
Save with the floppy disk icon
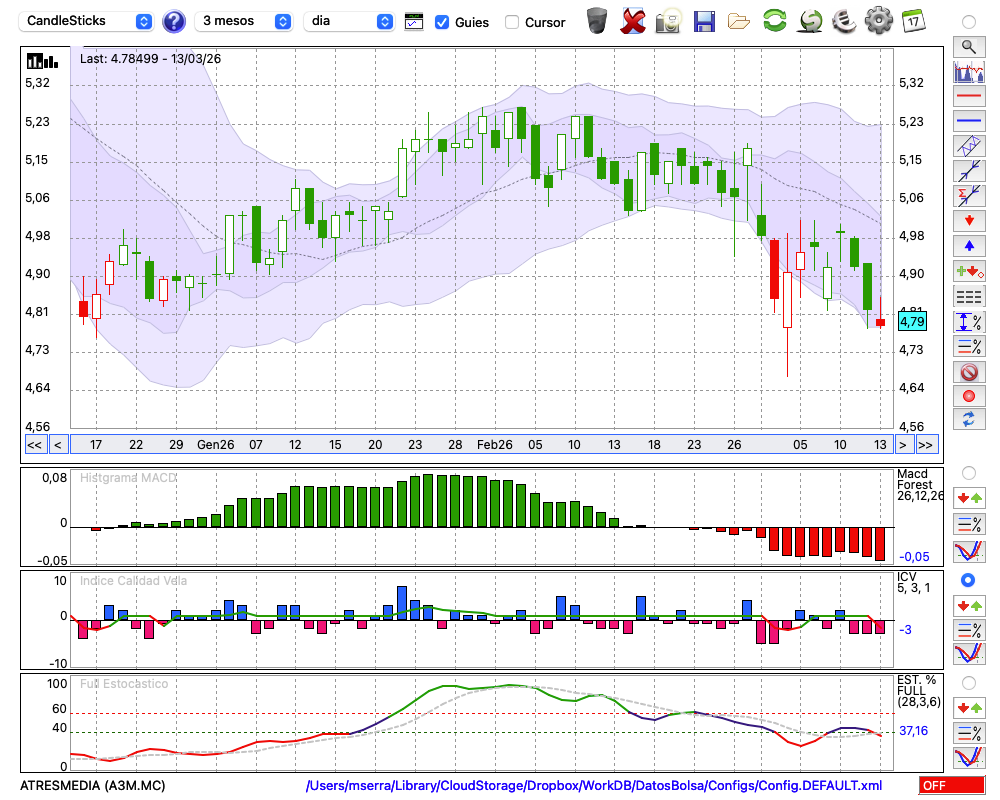[704, 21]
